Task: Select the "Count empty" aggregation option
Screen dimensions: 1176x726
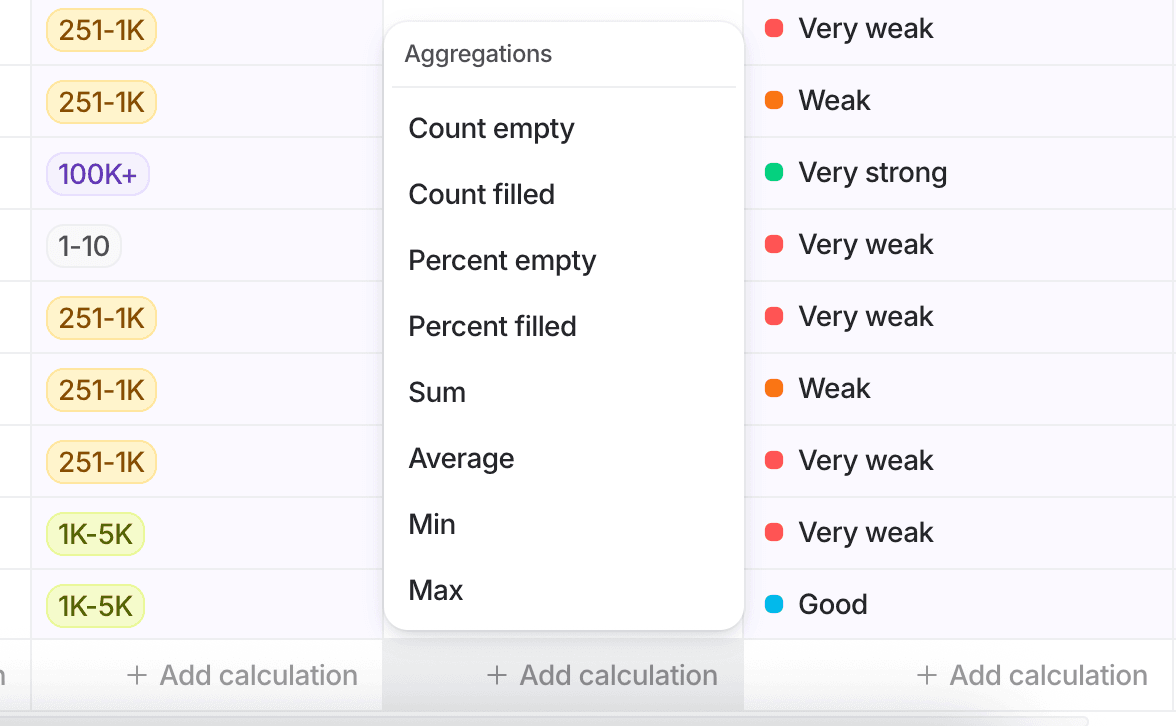Action: (491, 128)
